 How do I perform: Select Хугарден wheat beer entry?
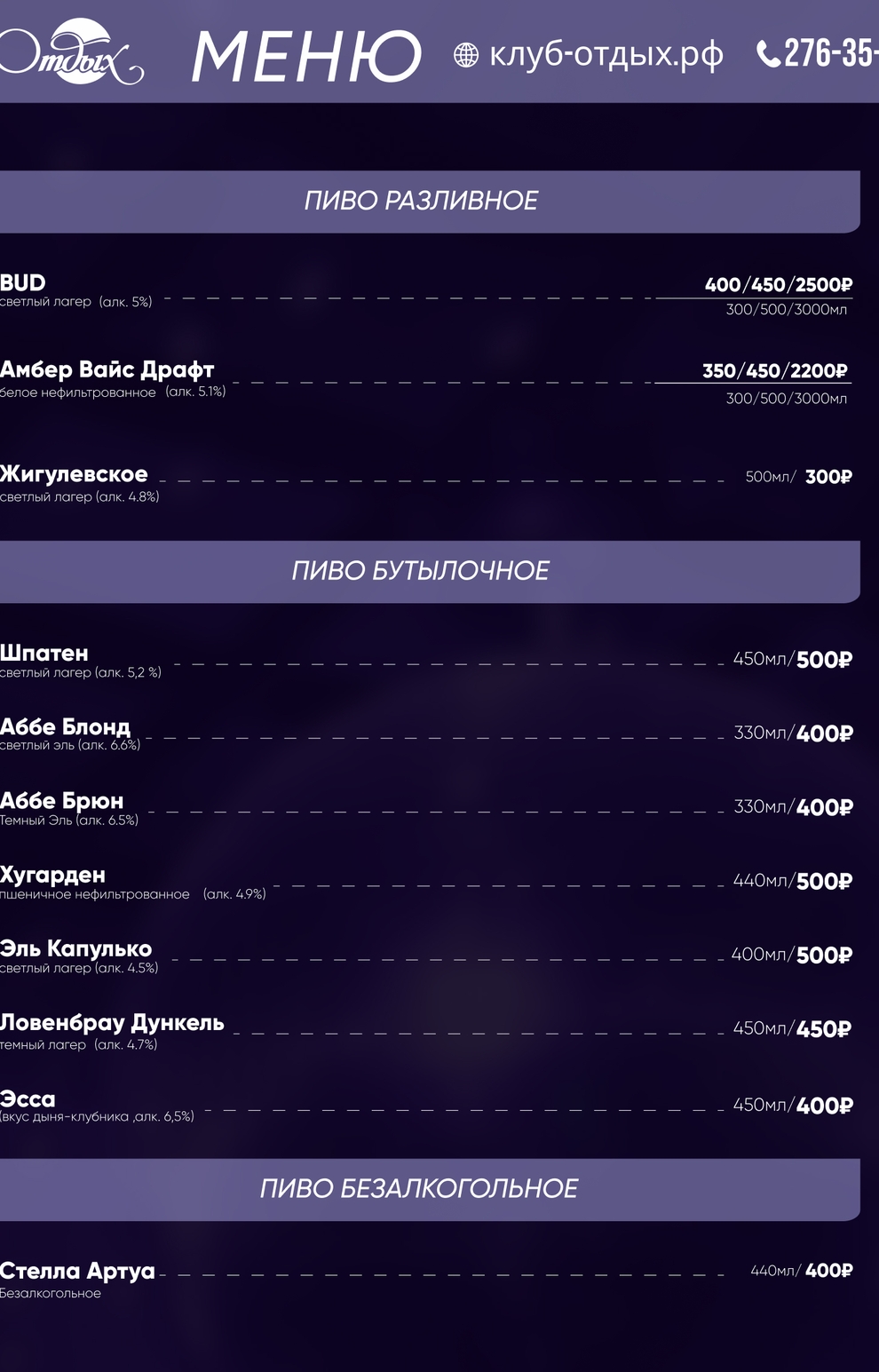click(53, 876)
